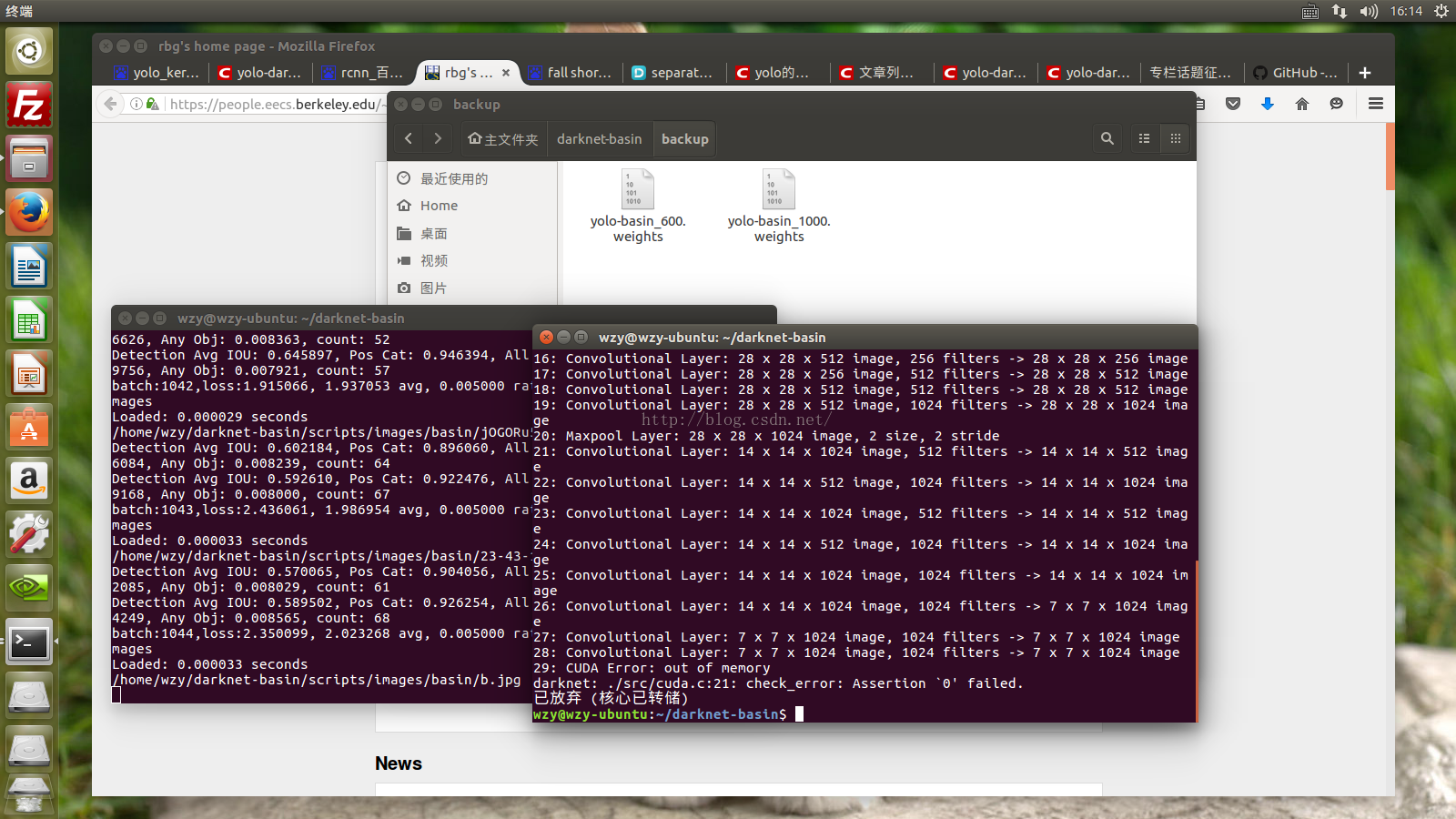Switch to the fall shor... Firefox tab
Viewport: 1456px width, 819px height.
coord(571,73)
